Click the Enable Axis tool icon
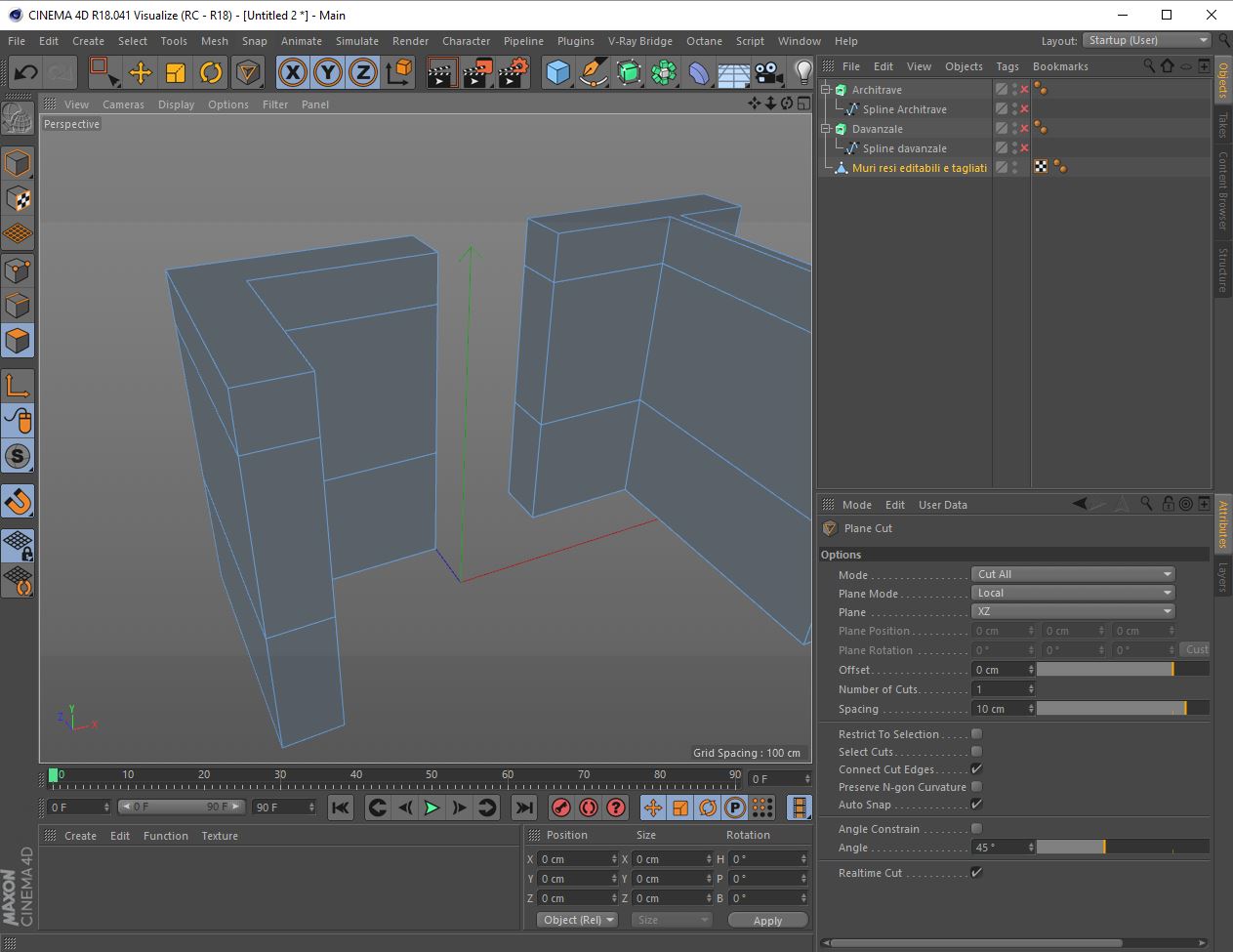1233x952 pixels. (18, 385)
